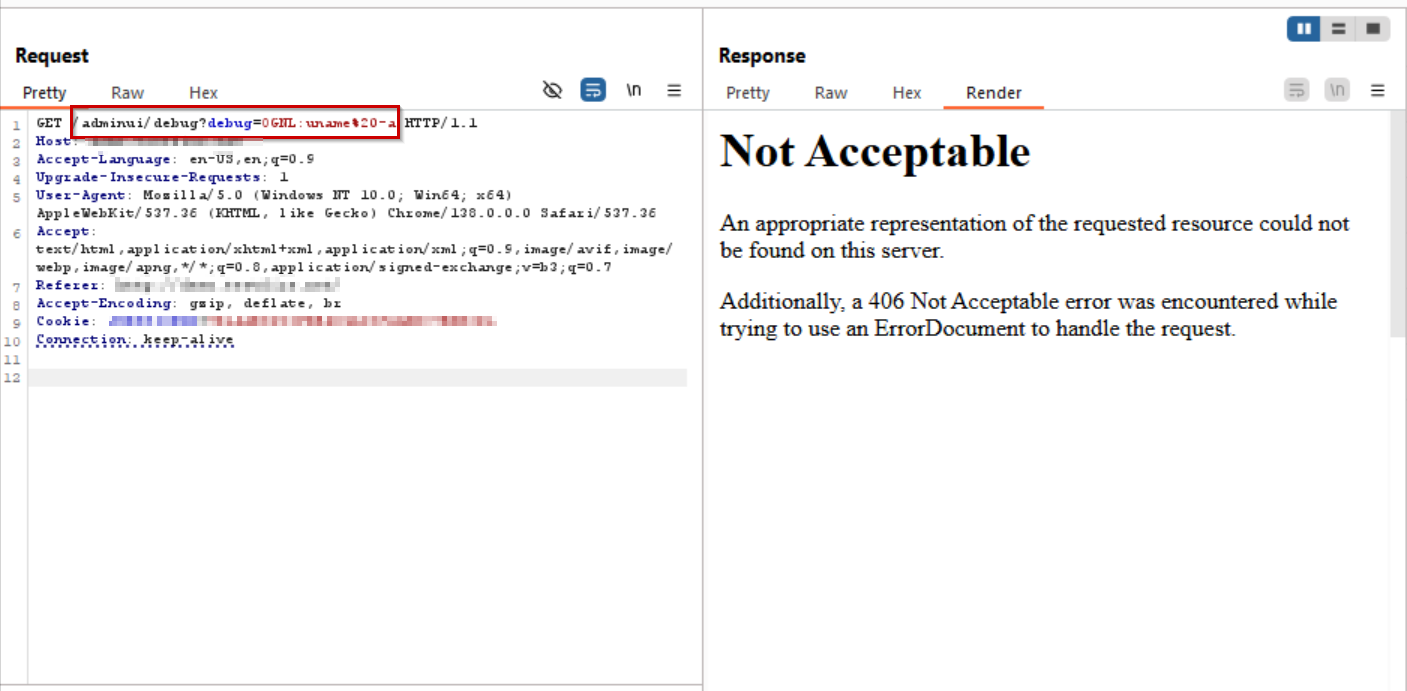Toggle word wrap icon in Request panel
Screen dimensions: 1407x691
[x=593, y=91]
